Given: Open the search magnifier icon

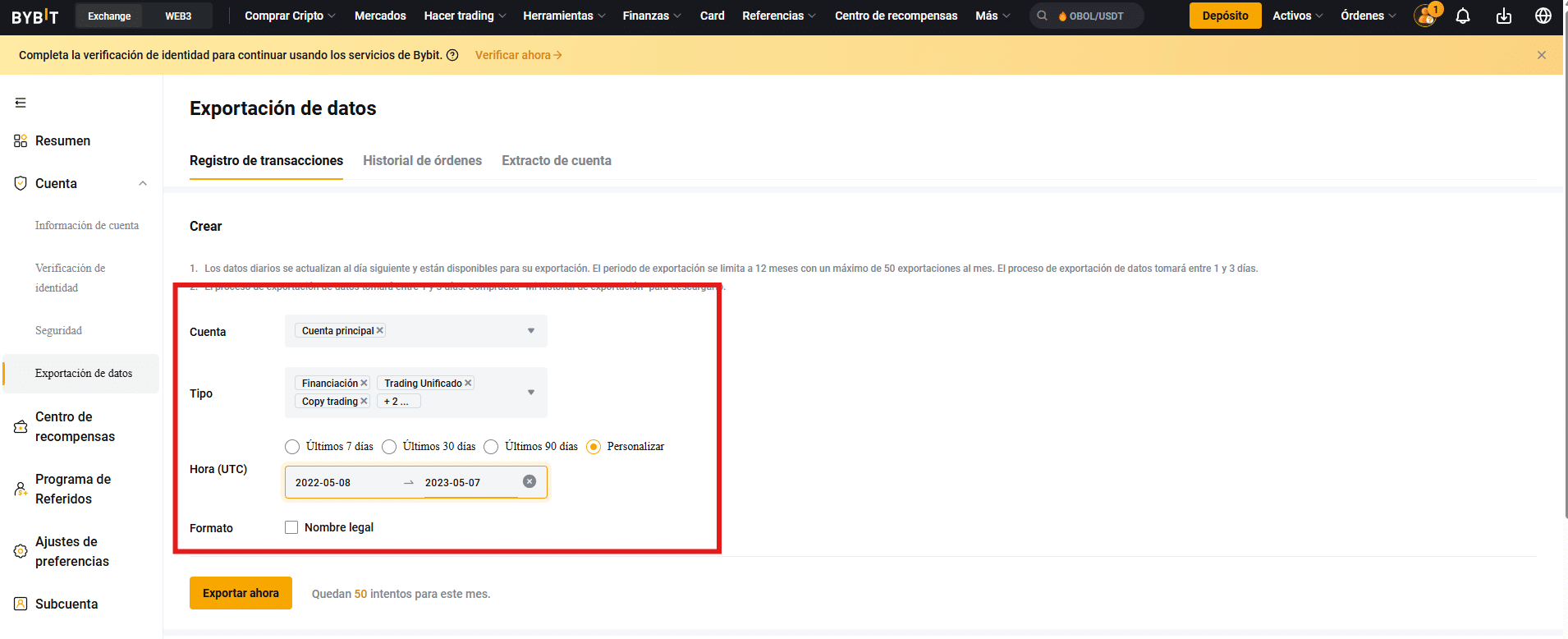Looking at the screenshot, I should 1042,16.
